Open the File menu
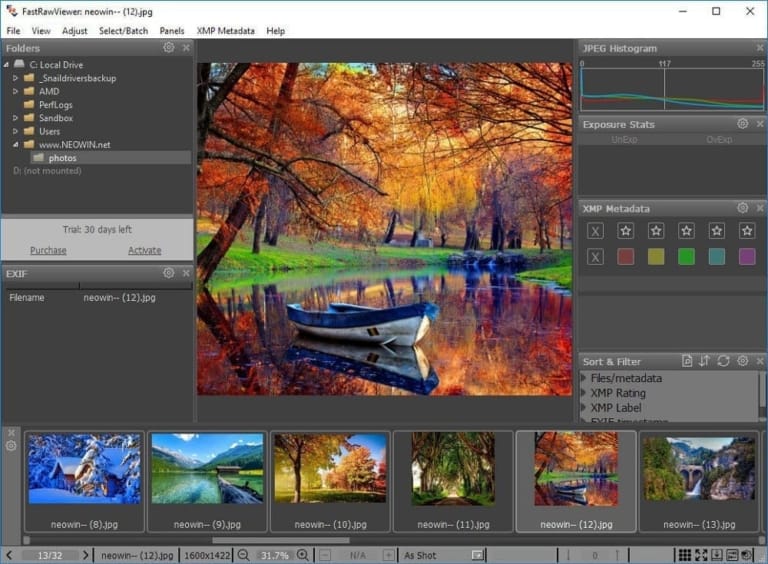 coord(13,31)
